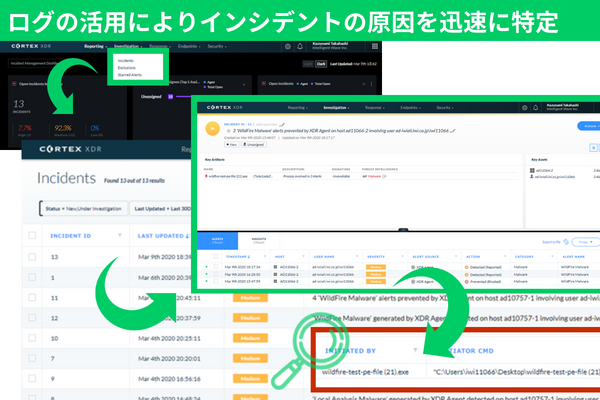Click user icon in Key Assets panel
Viewport: 600px width, 400px height.
click(532, 176)
